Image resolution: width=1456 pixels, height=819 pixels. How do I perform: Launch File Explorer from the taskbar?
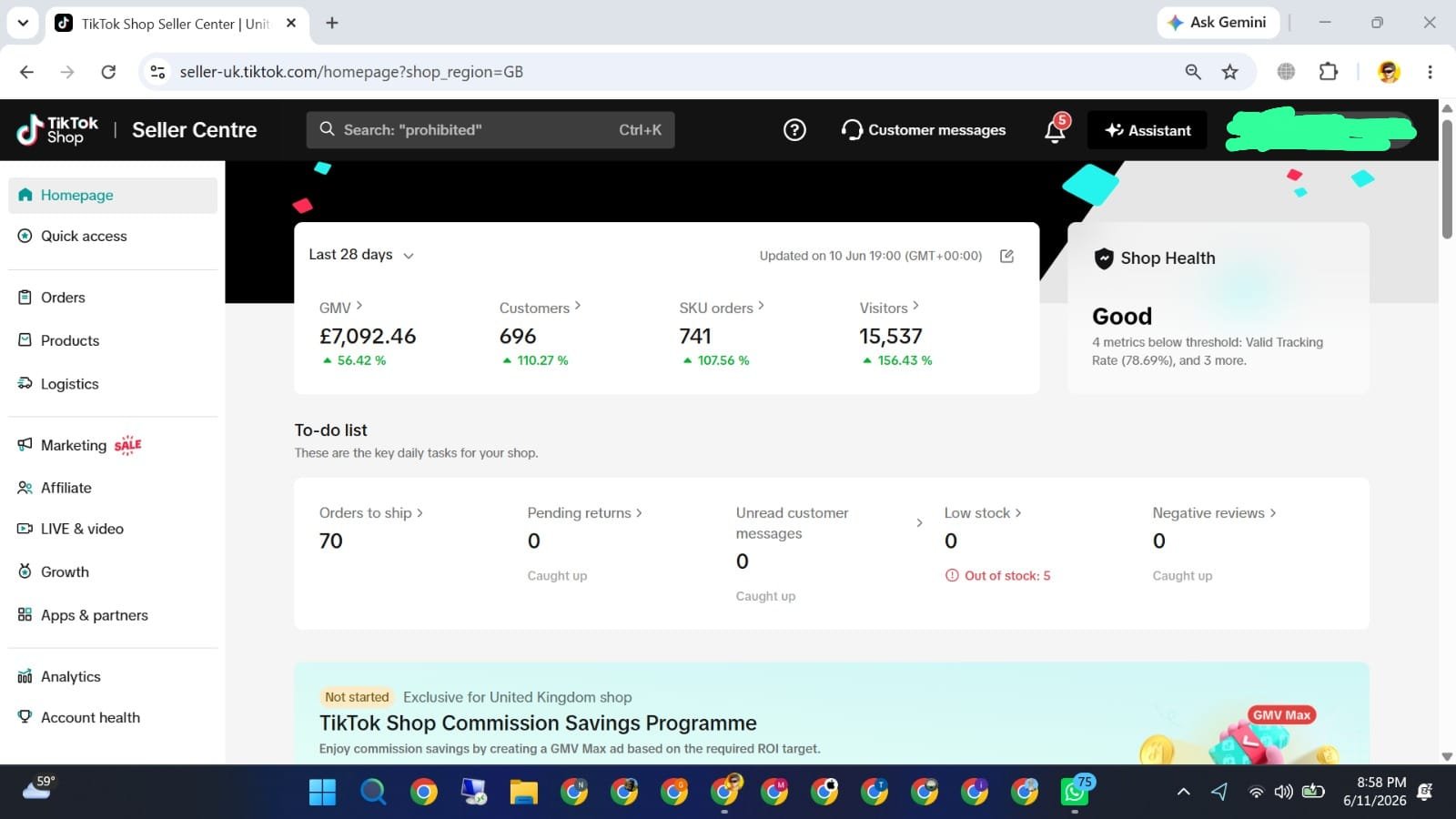coord(523,792)
